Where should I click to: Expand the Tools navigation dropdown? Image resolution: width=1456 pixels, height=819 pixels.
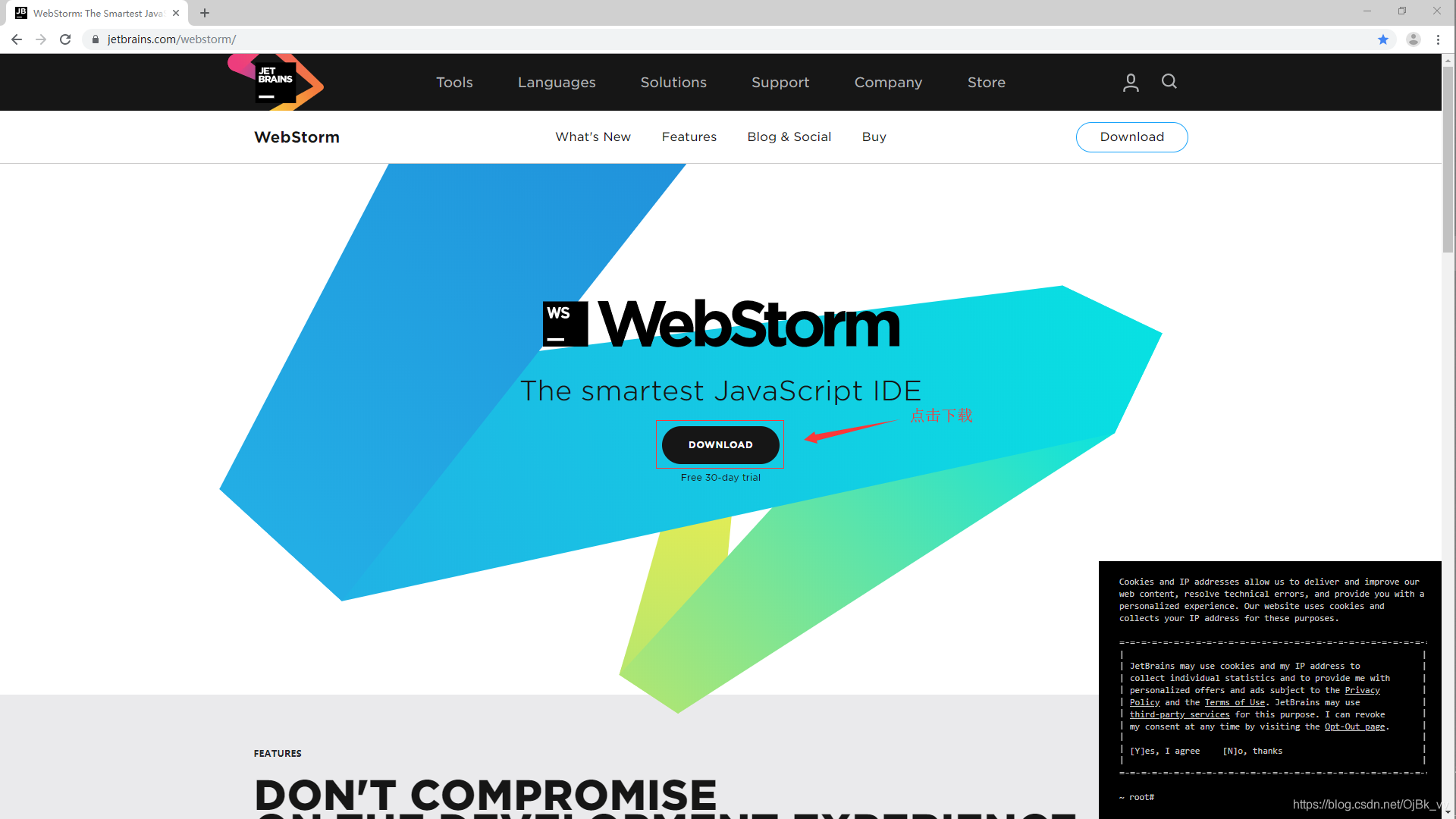pyautogui.click(x=455, y=82)
